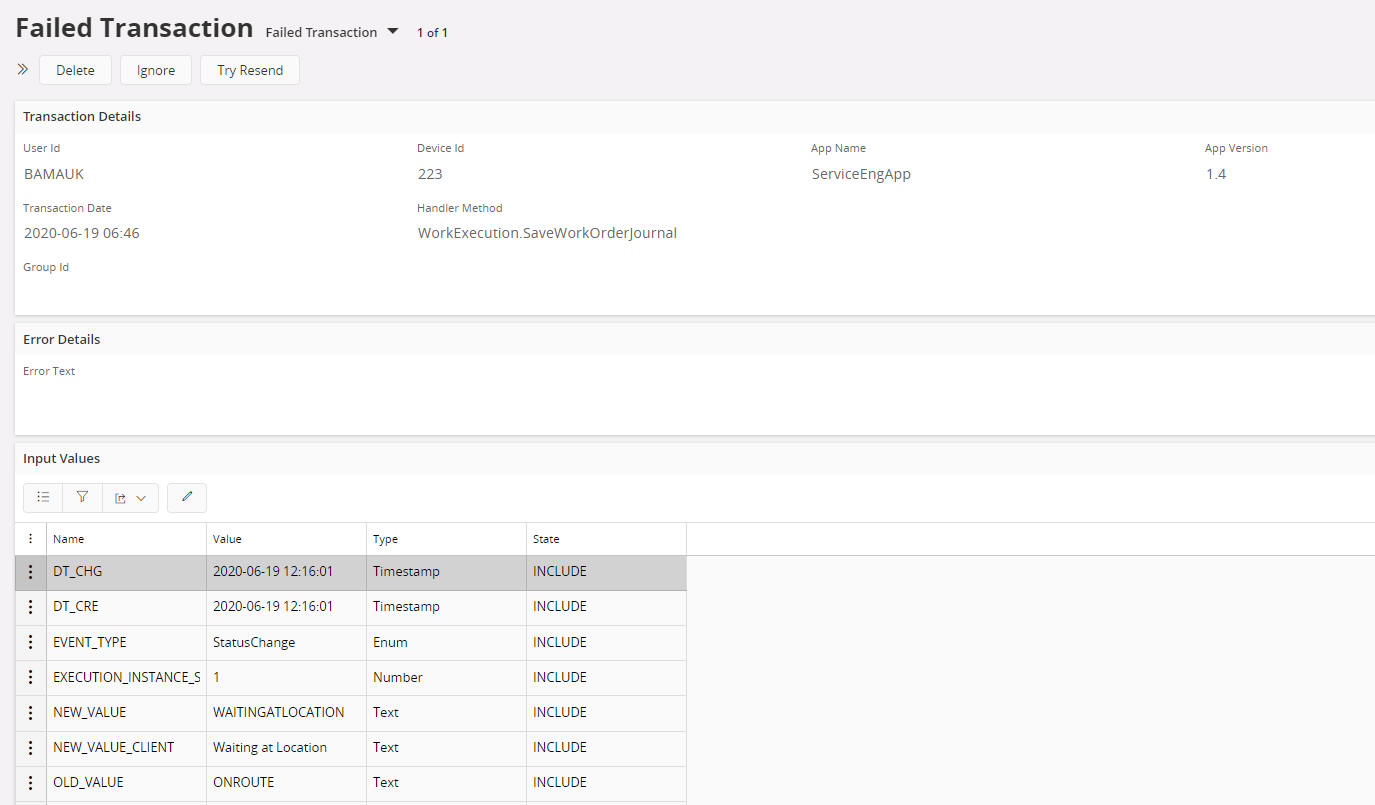Viewport: 1375px width, 805px height.
Task: Click the table header three-dot menu
Action: 31,539
